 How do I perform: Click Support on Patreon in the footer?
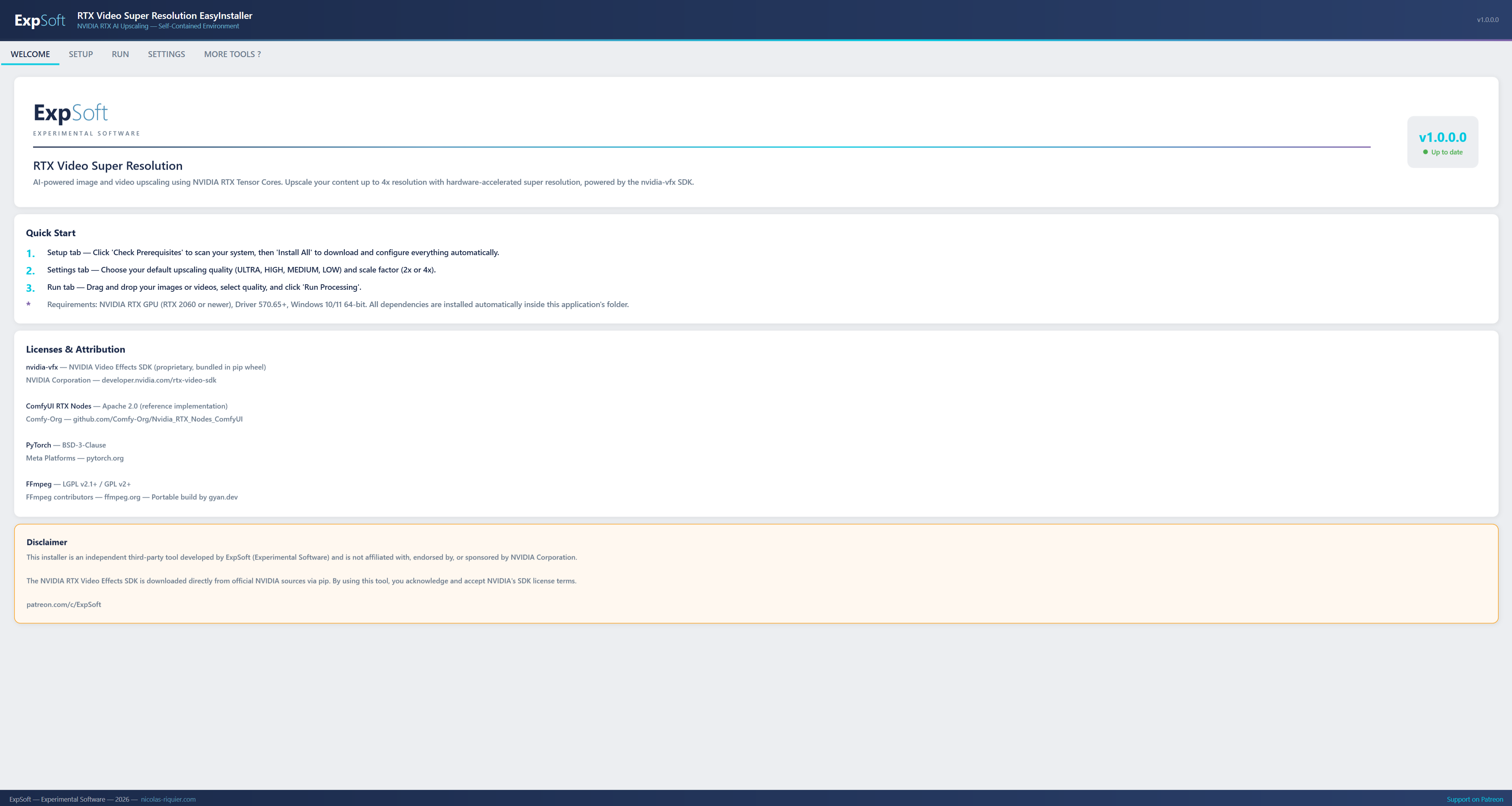[x=1475, y=799]
